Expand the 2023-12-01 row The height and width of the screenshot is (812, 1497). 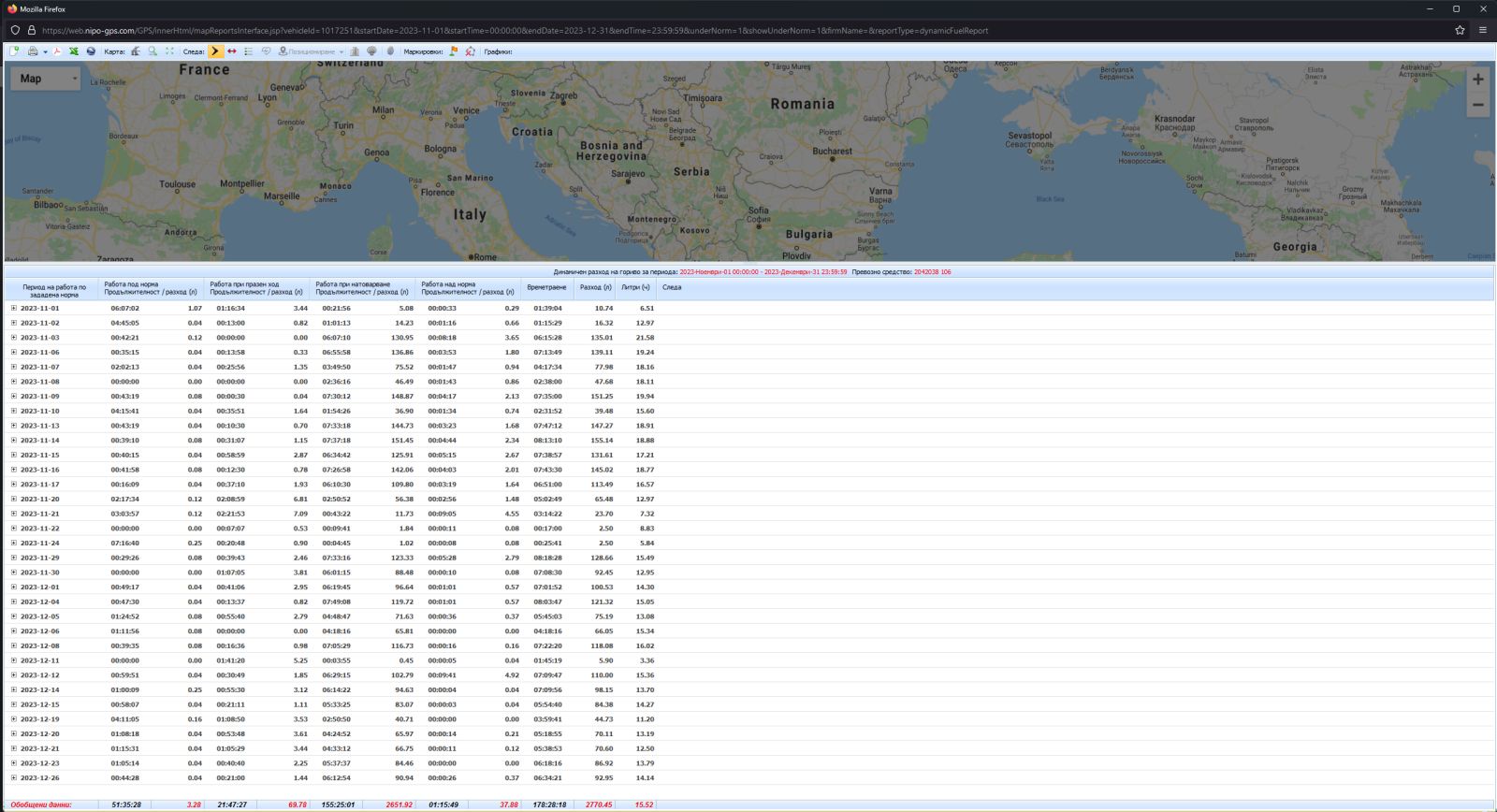[x=14, y=587]
